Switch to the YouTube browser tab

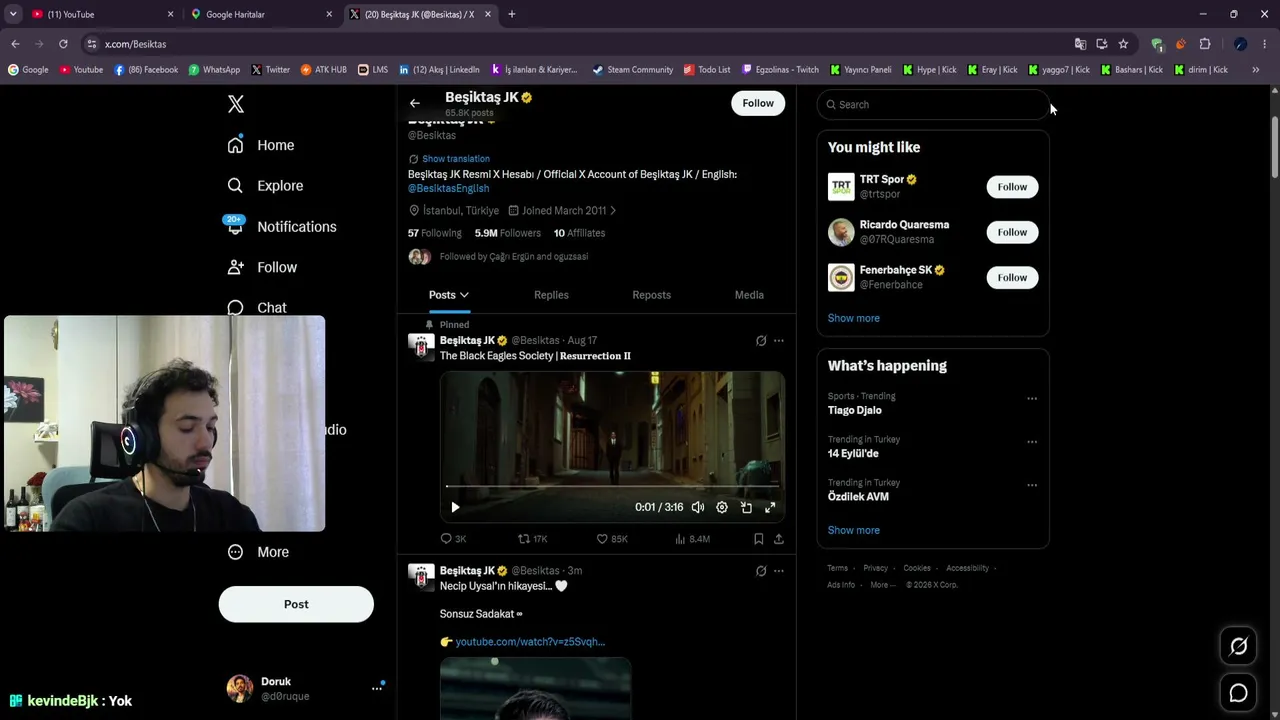point(103,14)
